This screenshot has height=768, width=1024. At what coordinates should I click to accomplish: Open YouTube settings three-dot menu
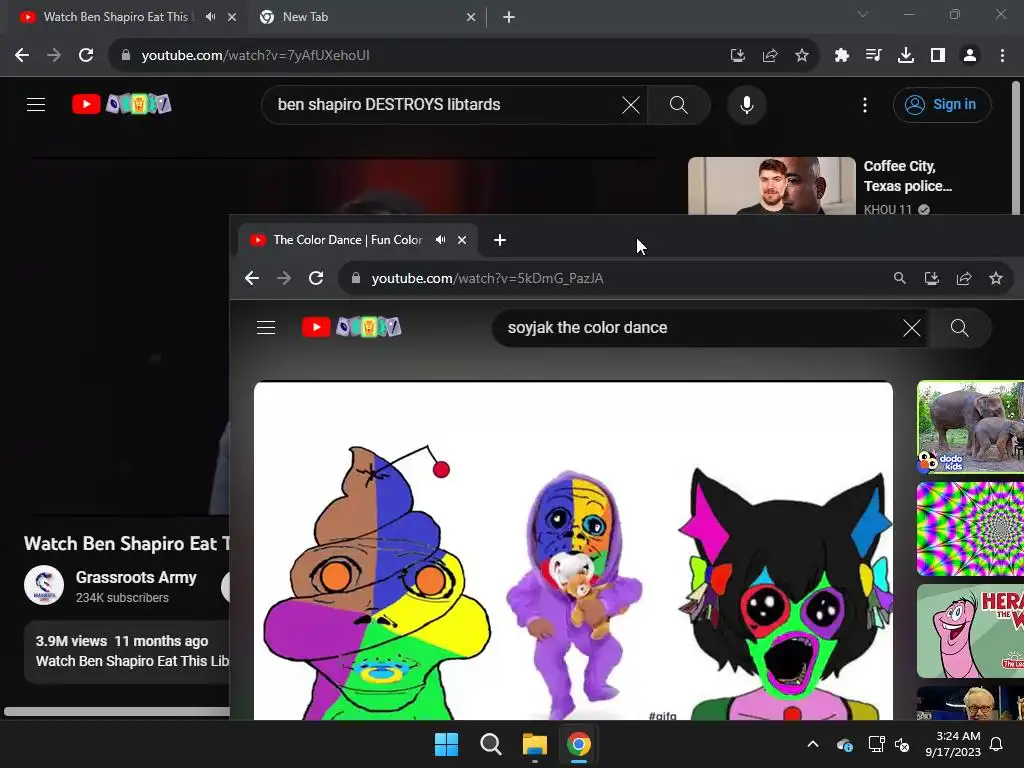tap(865, 104)
